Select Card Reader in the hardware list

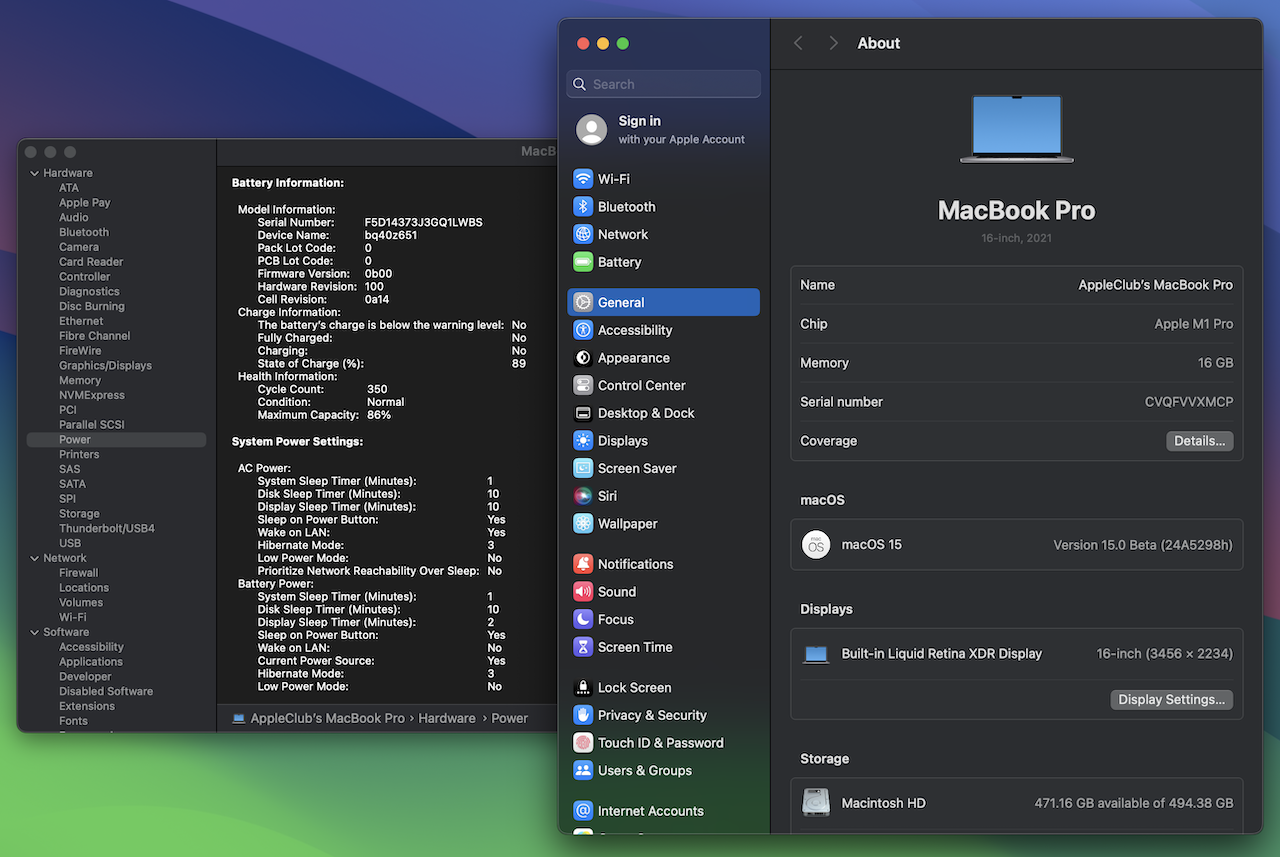click(x=91, y=262)
